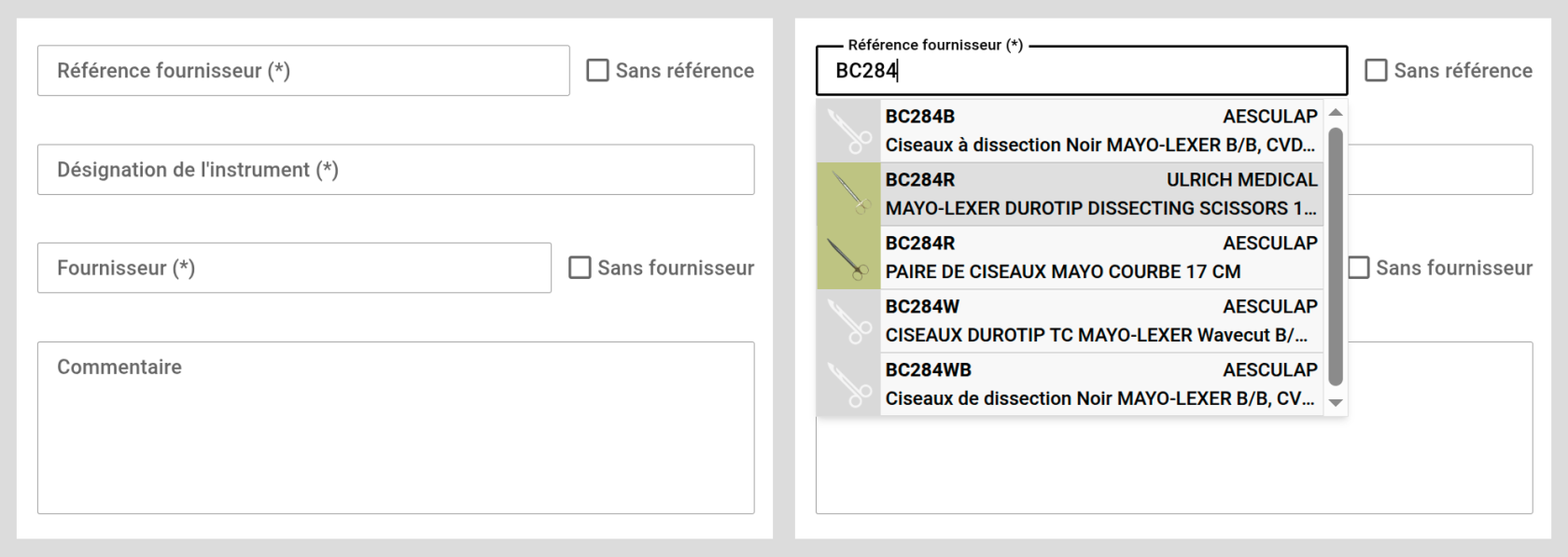Check the right Sans référence checkbox
The width and height of the screenshot is (1568, 557).
coord(1376,71)
